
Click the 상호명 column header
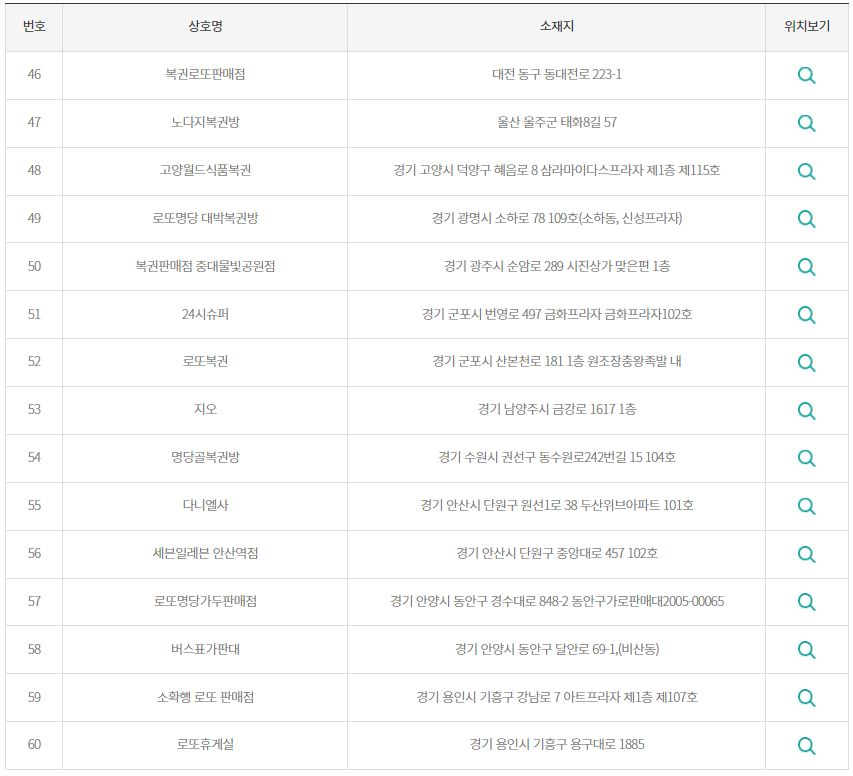click(x=205, y=26)
